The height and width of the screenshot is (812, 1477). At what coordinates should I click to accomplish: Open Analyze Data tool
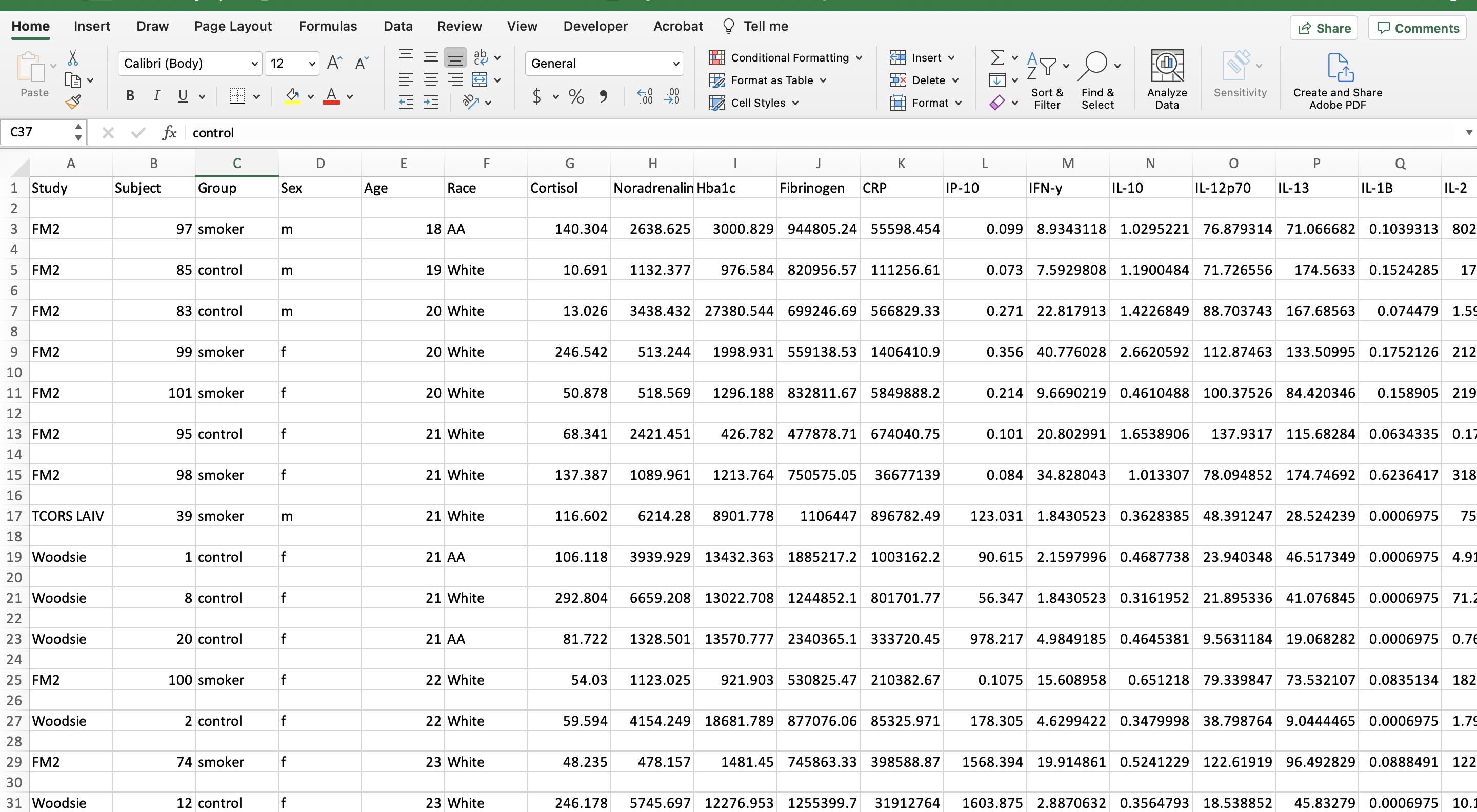tap(1166, 79)
